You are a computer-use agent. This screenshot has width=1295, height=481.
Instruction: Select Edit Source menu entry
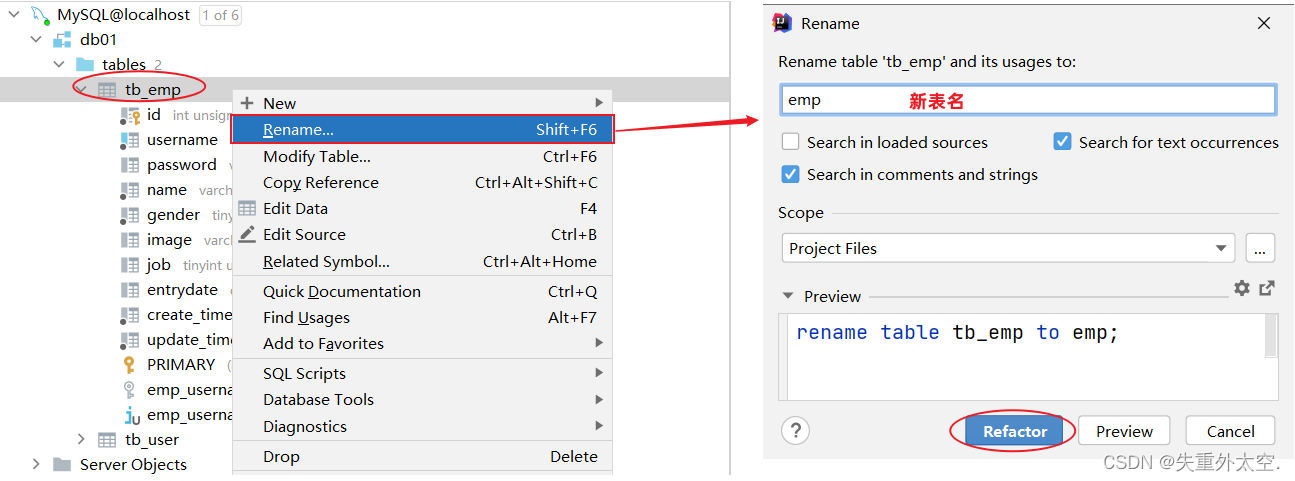pyautogui.click(x=422, y=234)
